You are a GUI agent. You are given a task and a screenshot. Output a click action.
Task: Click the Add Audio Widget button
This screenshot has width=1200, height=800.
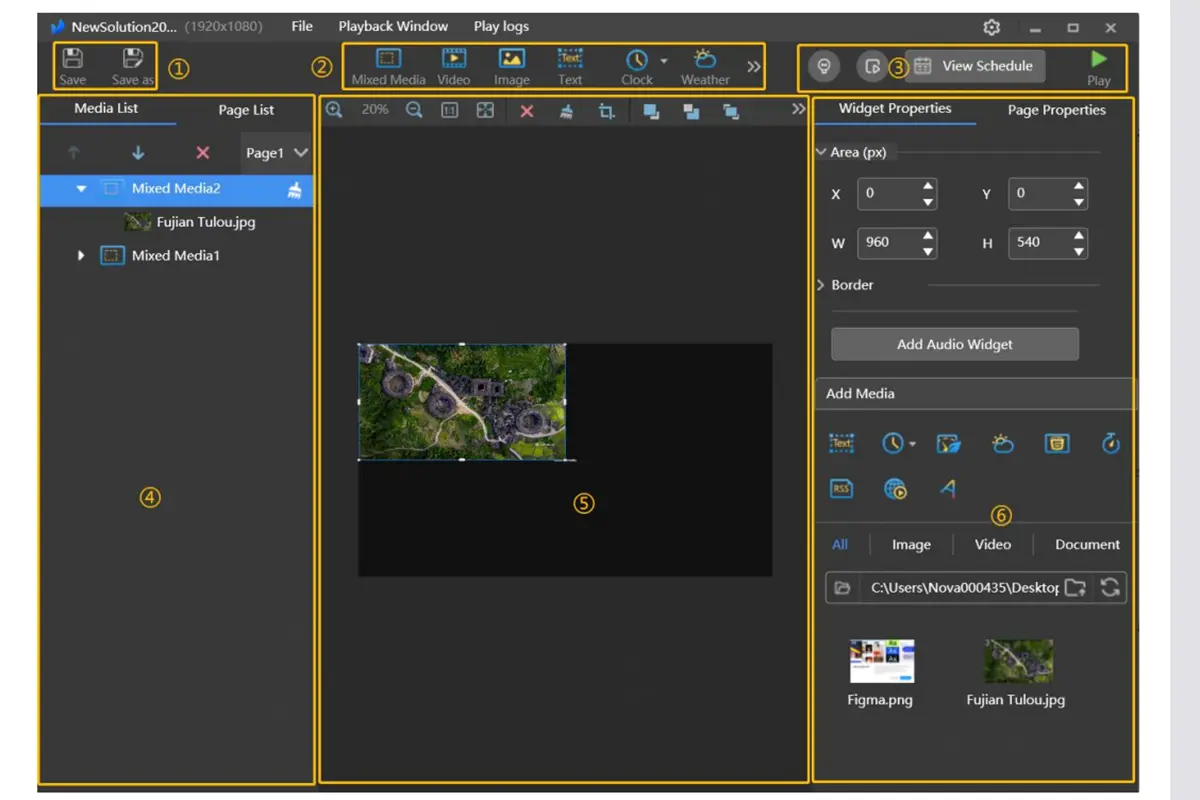953,343
